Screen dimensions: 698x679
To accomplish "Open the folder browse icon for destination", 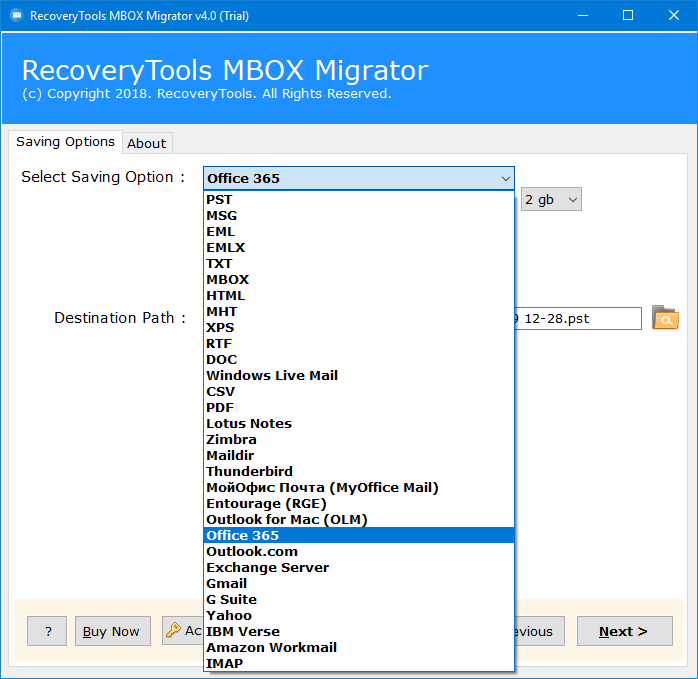I will tap(665, 318).
